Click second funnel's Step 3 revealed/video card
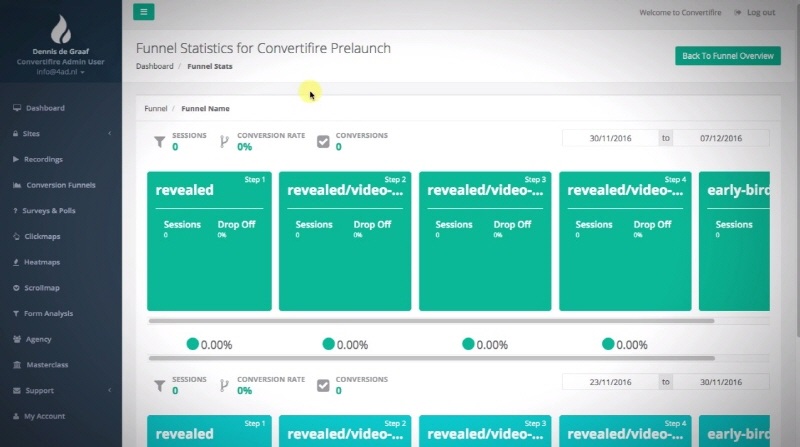This screenshot has height=447, width=800. (x=485, y=431)
